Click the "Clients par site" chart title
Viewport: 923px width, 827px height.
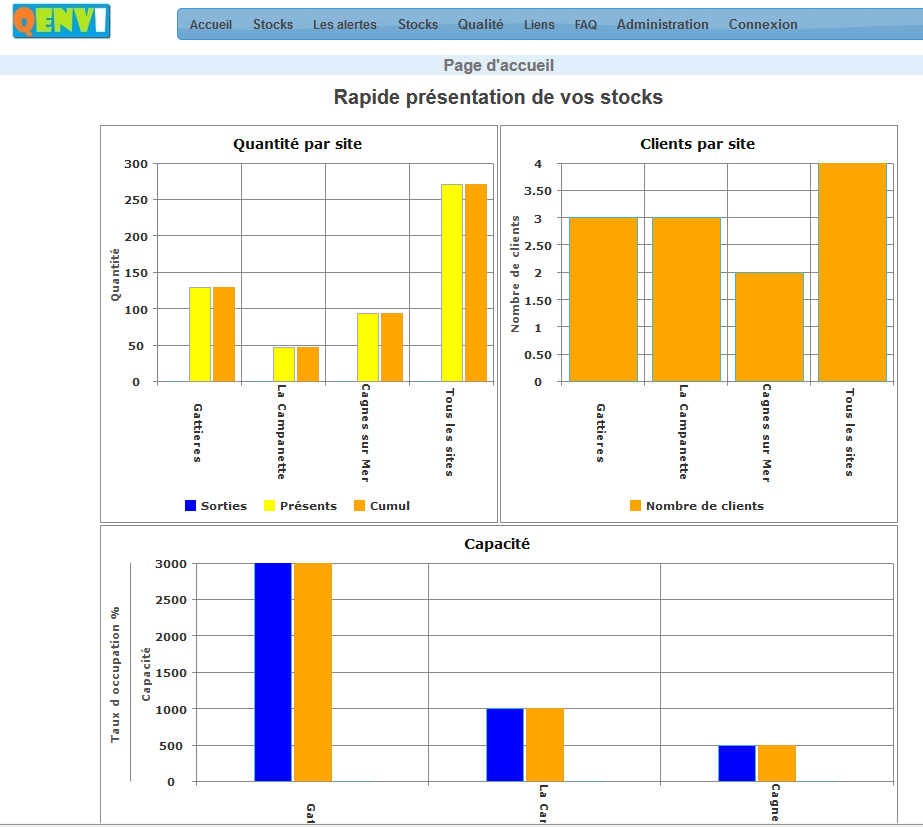tap(698, 144)
